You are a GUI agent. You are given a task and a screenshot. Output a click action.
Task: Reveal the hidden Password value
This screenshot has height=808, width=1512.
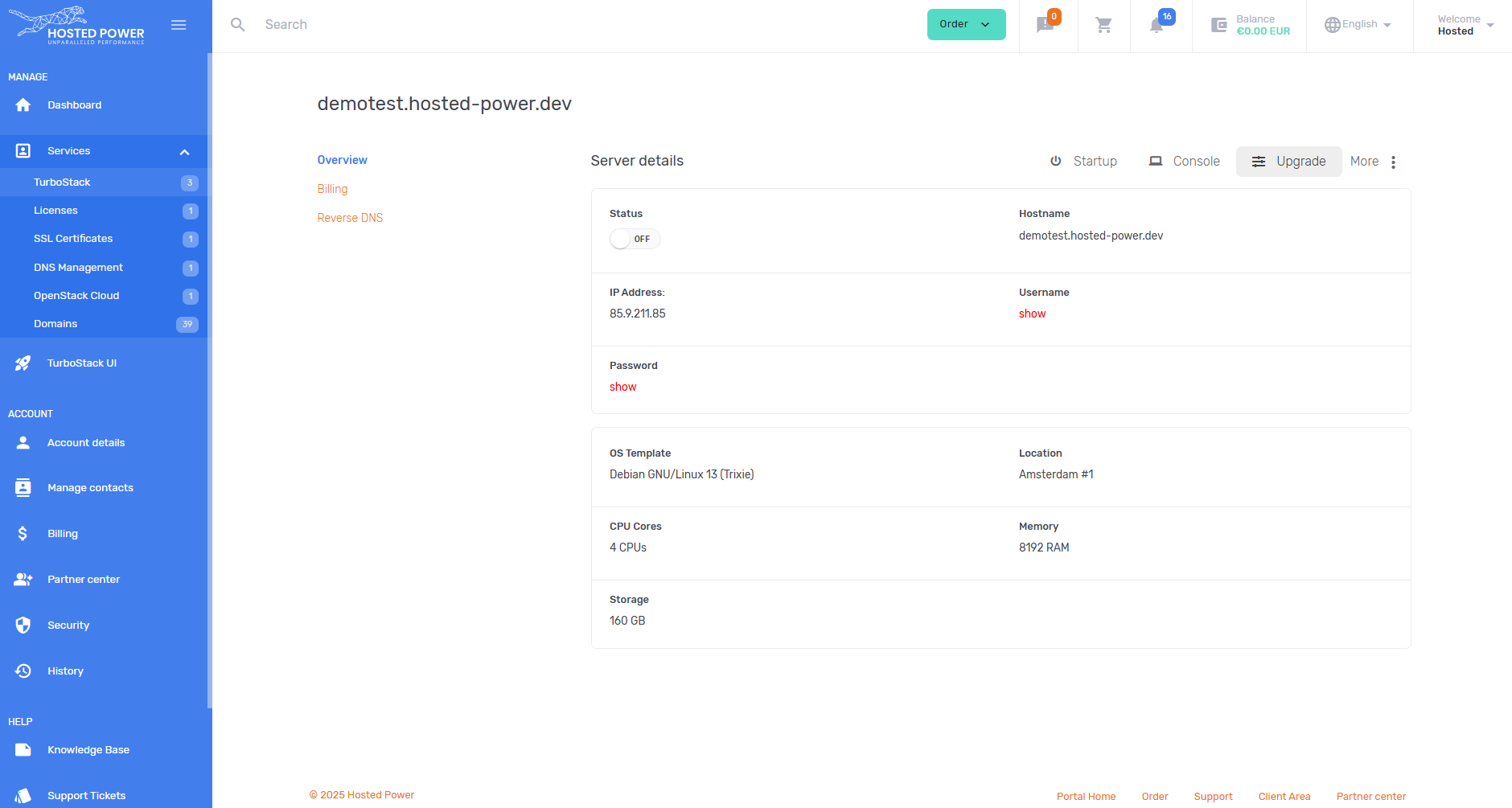point(622,387)
